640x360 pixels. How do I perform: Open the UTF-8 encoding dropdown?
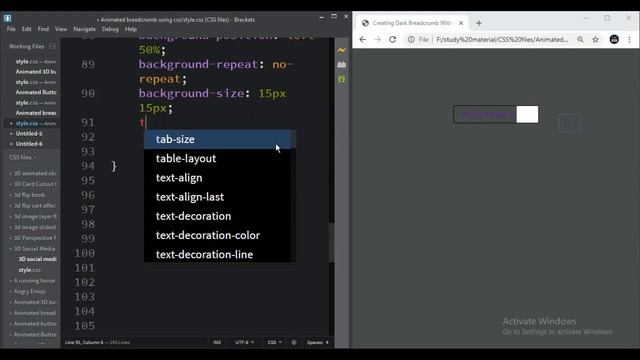[244, 342]
